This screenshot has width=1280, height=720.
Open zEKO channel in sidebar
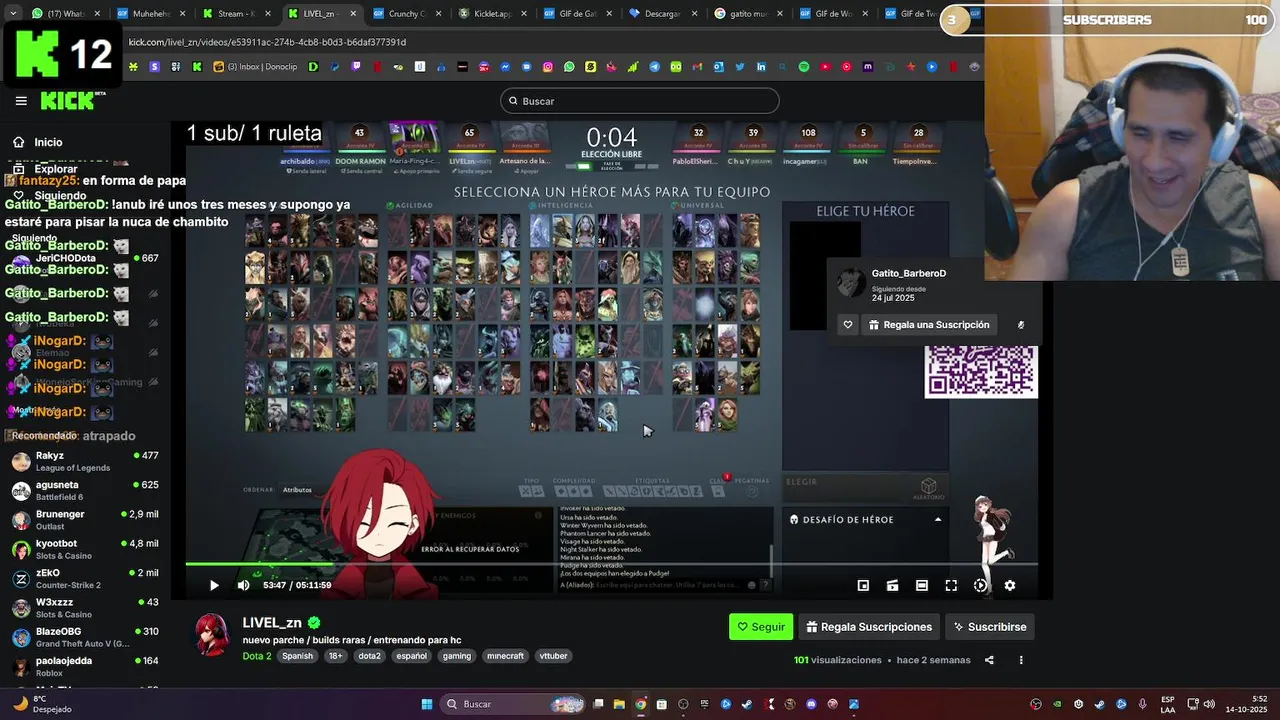pos(85,579)
